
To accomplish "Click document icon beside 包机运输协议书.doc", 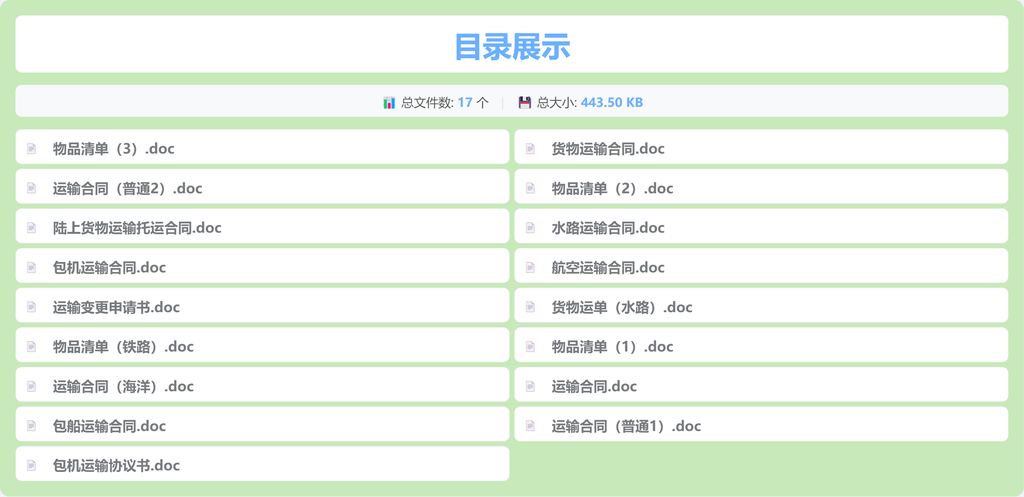I will coord(31,466).
